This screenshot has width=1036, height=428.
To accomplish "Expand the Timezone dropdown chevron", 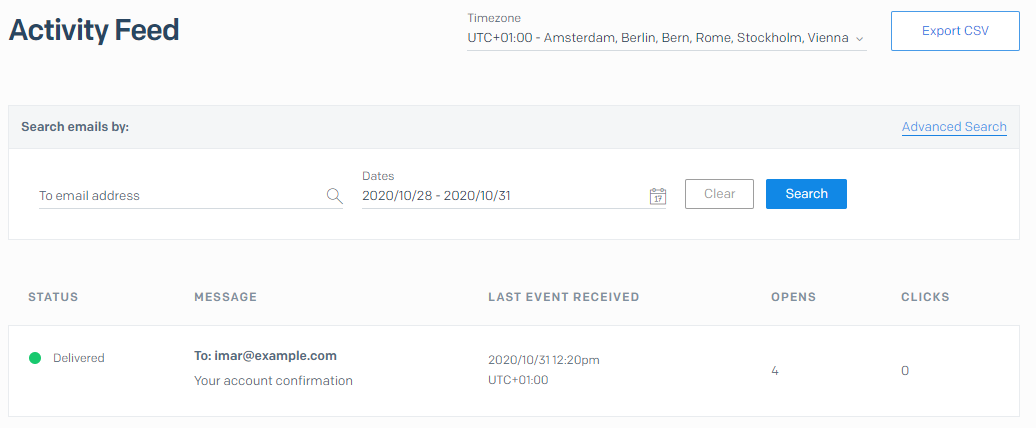I will point(860,39).
